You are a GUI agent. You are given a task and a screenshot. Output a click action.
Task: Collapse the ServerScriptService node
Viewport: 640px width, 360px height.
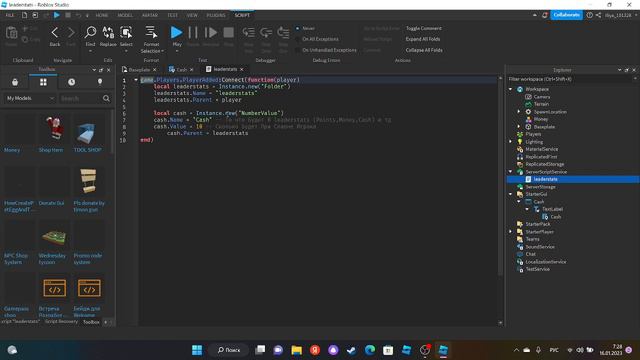click(511, 172)
